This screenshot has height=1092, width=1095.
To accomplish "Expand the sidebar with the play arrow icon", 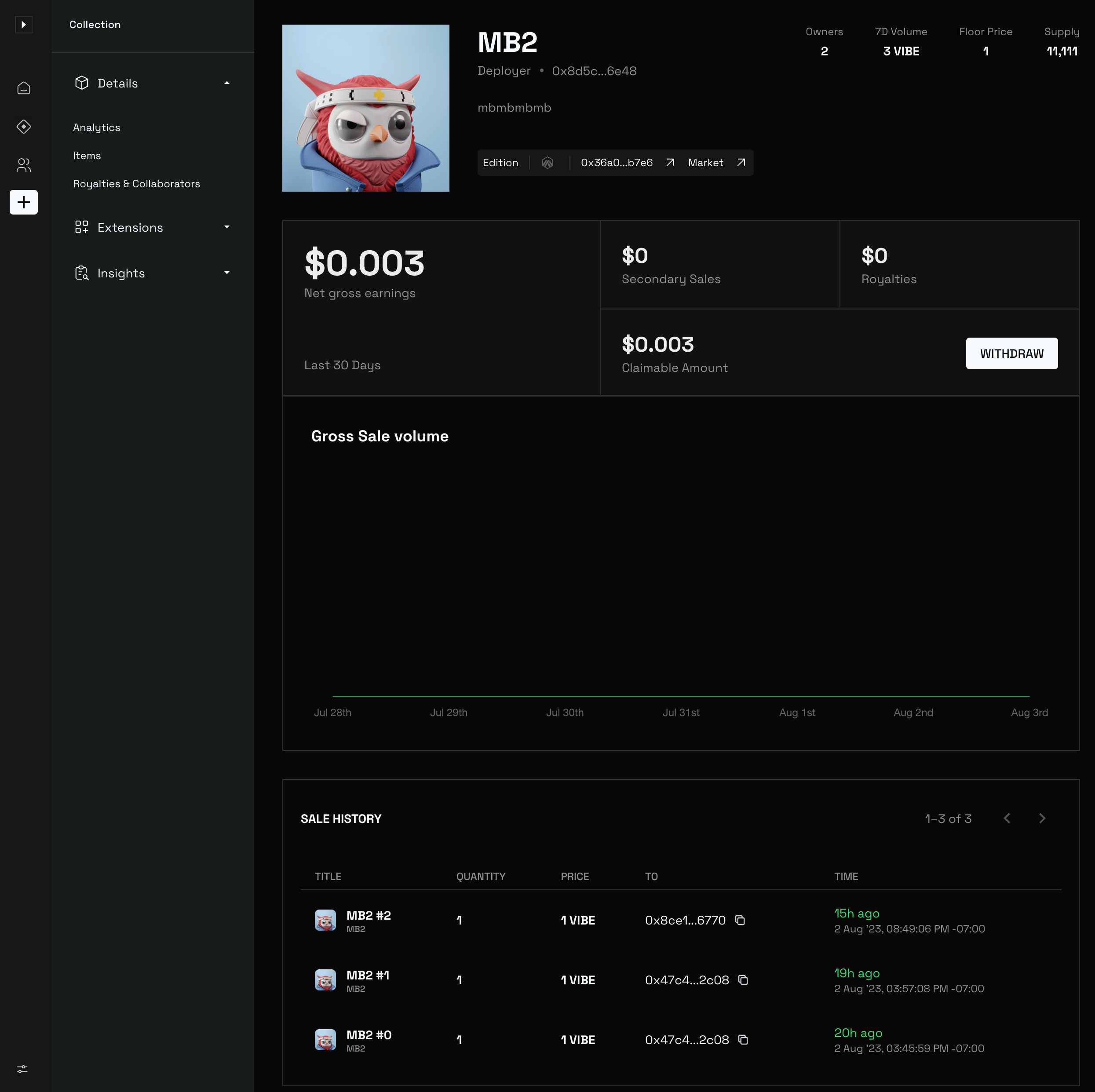I will point(23,24).
